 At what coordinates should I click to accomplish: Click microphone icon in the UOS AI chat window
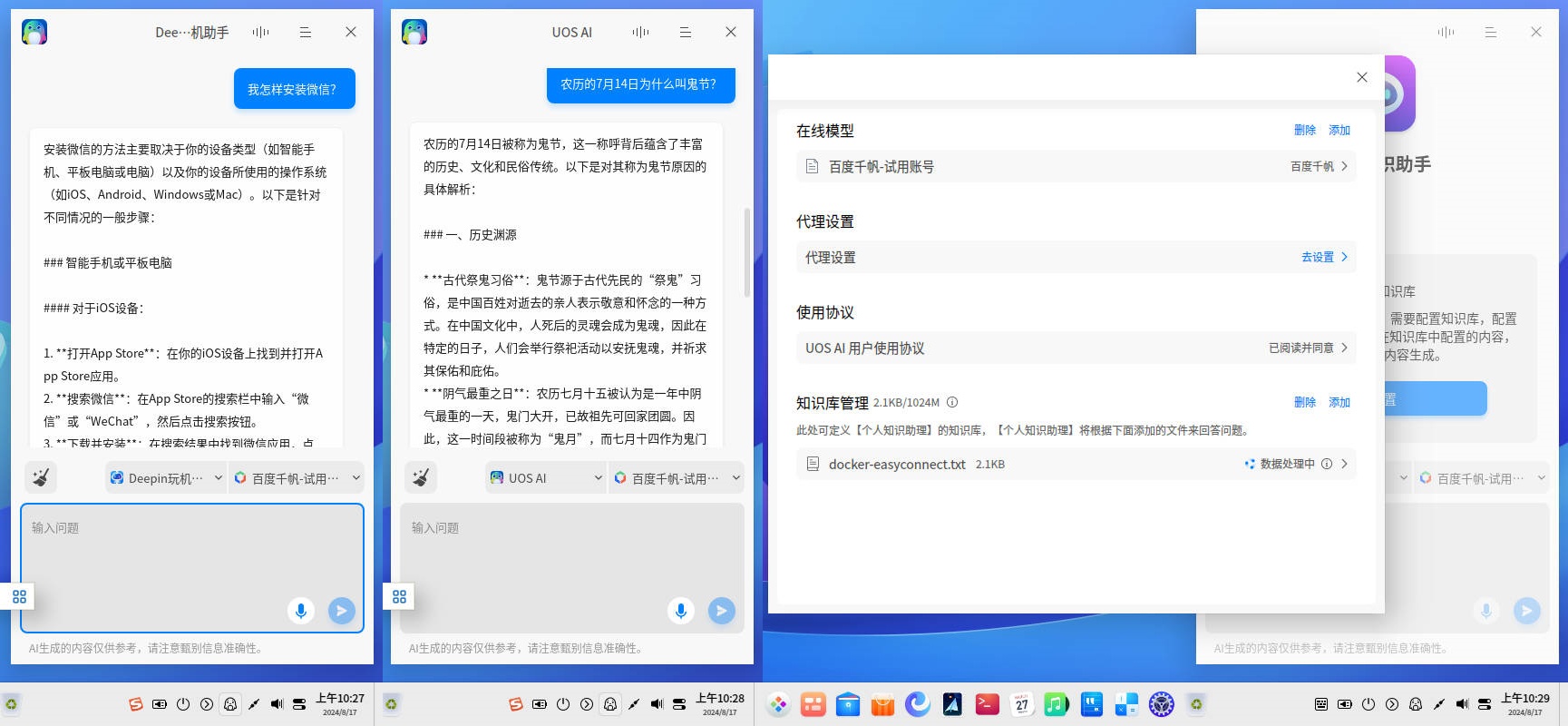point(680,611)
